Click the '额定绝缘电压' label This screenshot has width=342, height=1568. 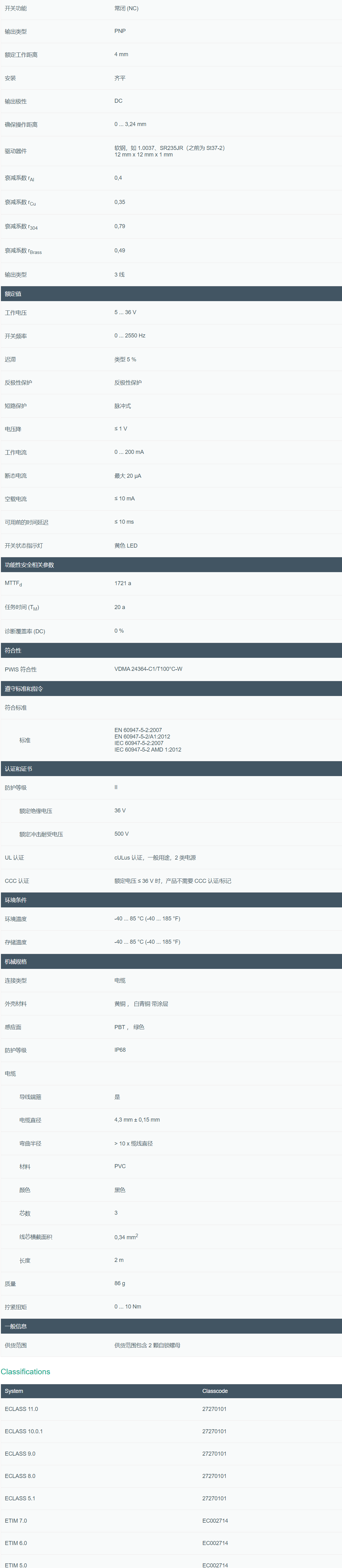36,811
